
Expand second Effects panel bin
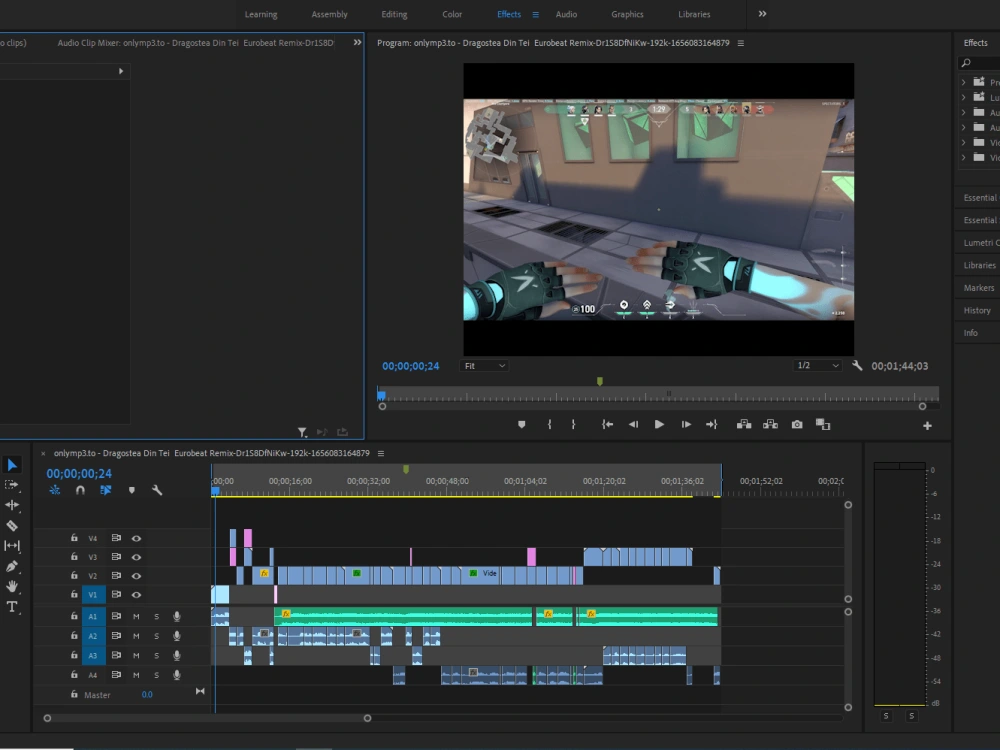964,97
